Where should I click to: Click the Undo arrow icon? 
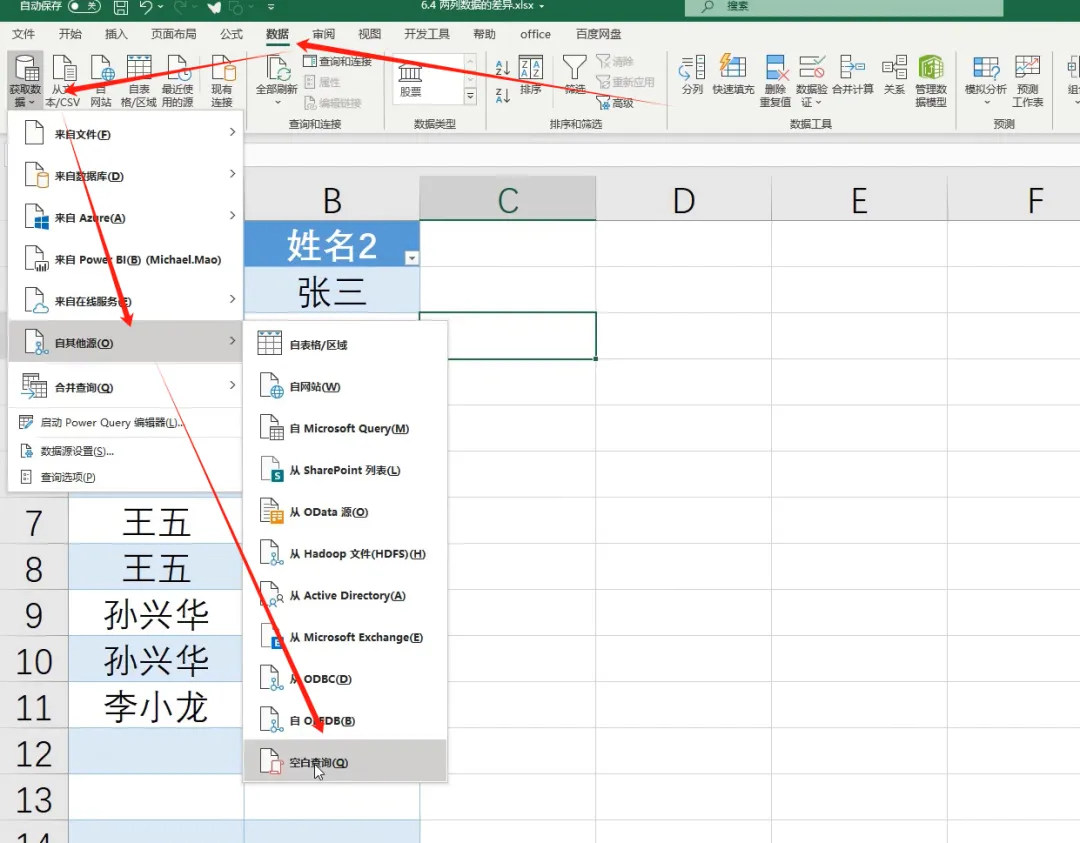(x=145, y=7)
